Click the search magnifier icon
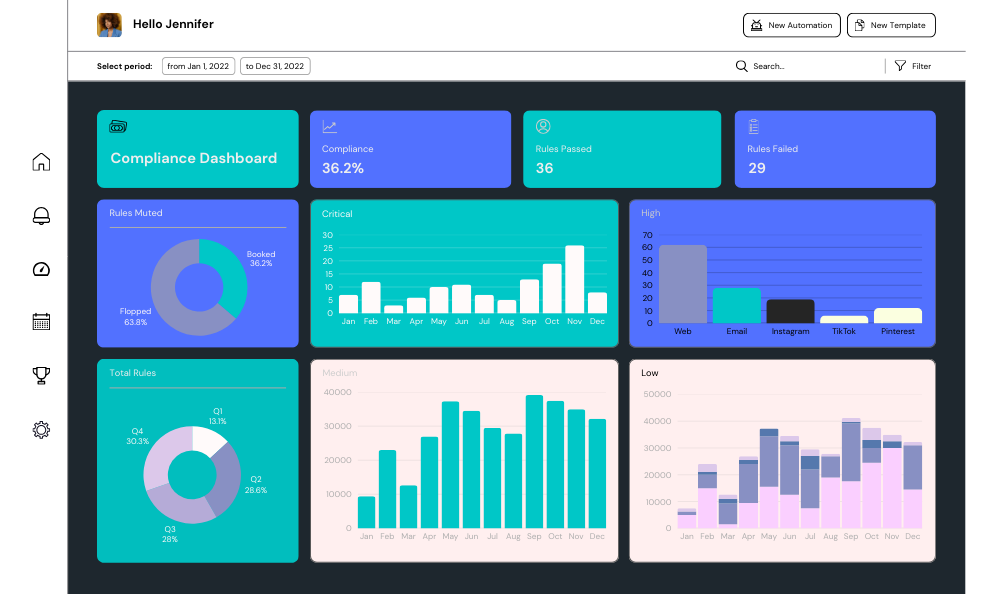 pyautogui.click(x=741, y=66)
